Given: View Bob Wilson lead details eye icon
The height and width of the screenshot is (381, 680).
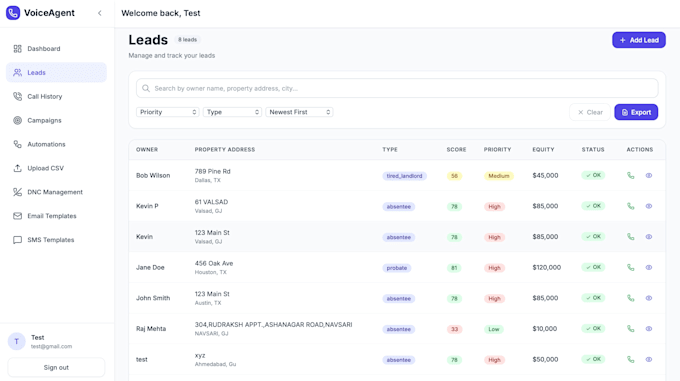Looking at the screenshot, I should pyautogui.click(x=649, y=176).
